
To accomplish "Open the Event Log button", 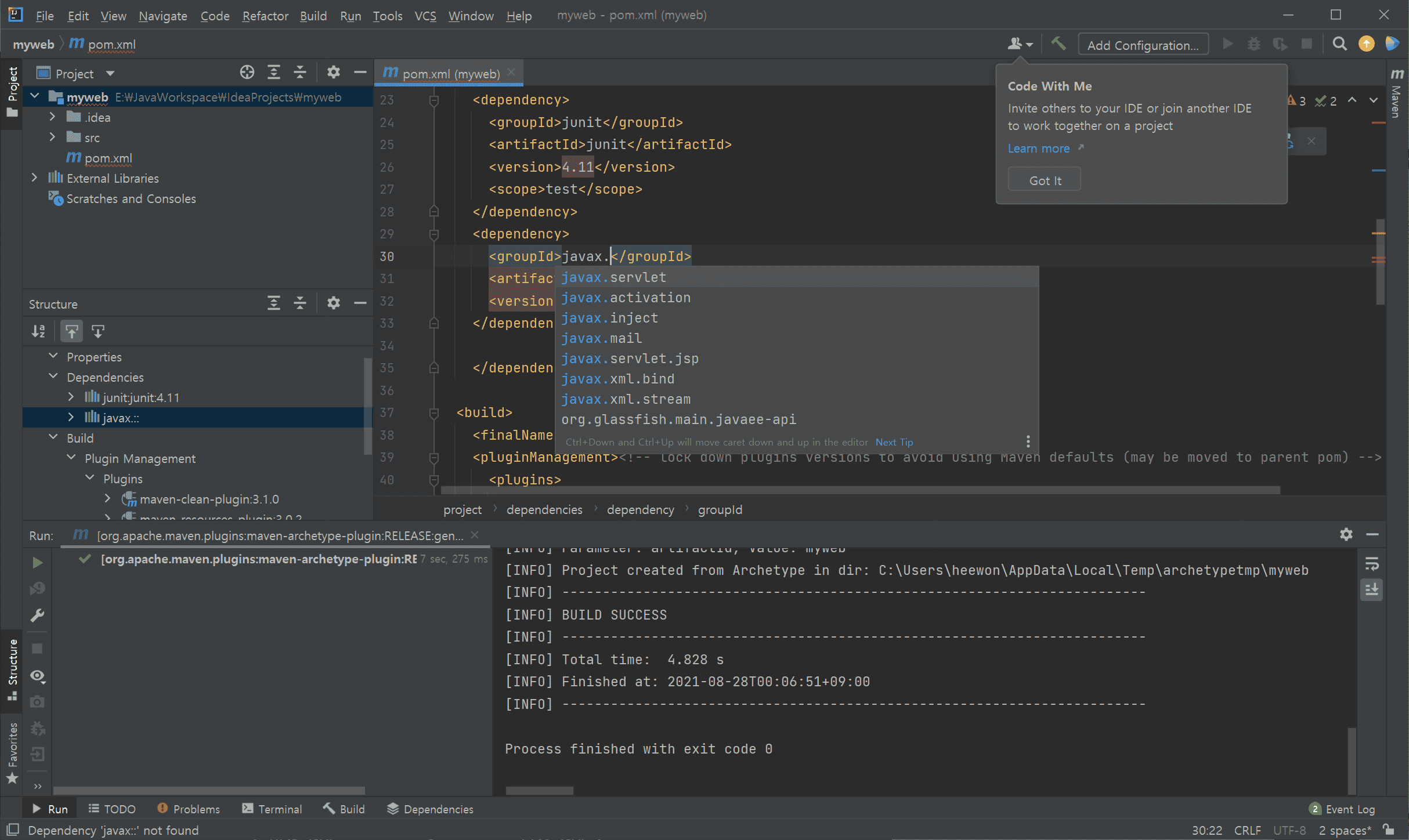I will point(1343,809).
